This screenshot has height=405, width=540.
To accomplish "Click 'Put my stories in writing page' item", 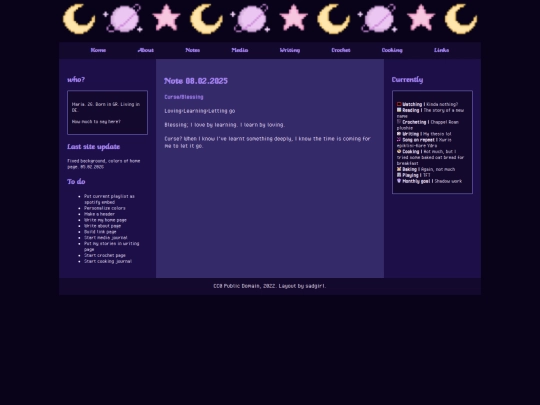I will pos(112,246).
